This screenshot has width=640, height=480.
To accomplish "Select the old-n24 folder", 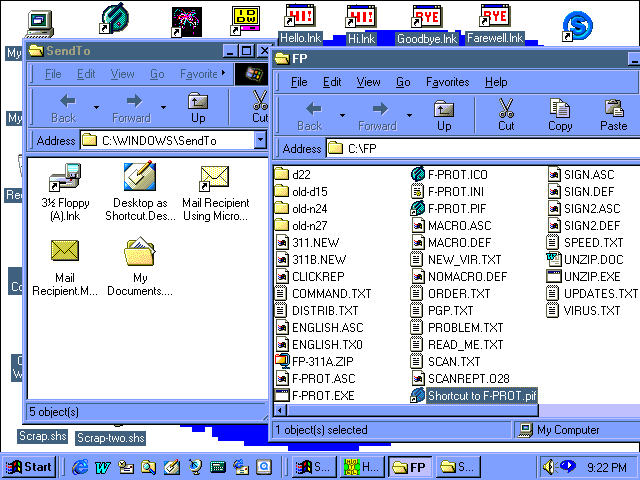I will click(x=310, y=209).
